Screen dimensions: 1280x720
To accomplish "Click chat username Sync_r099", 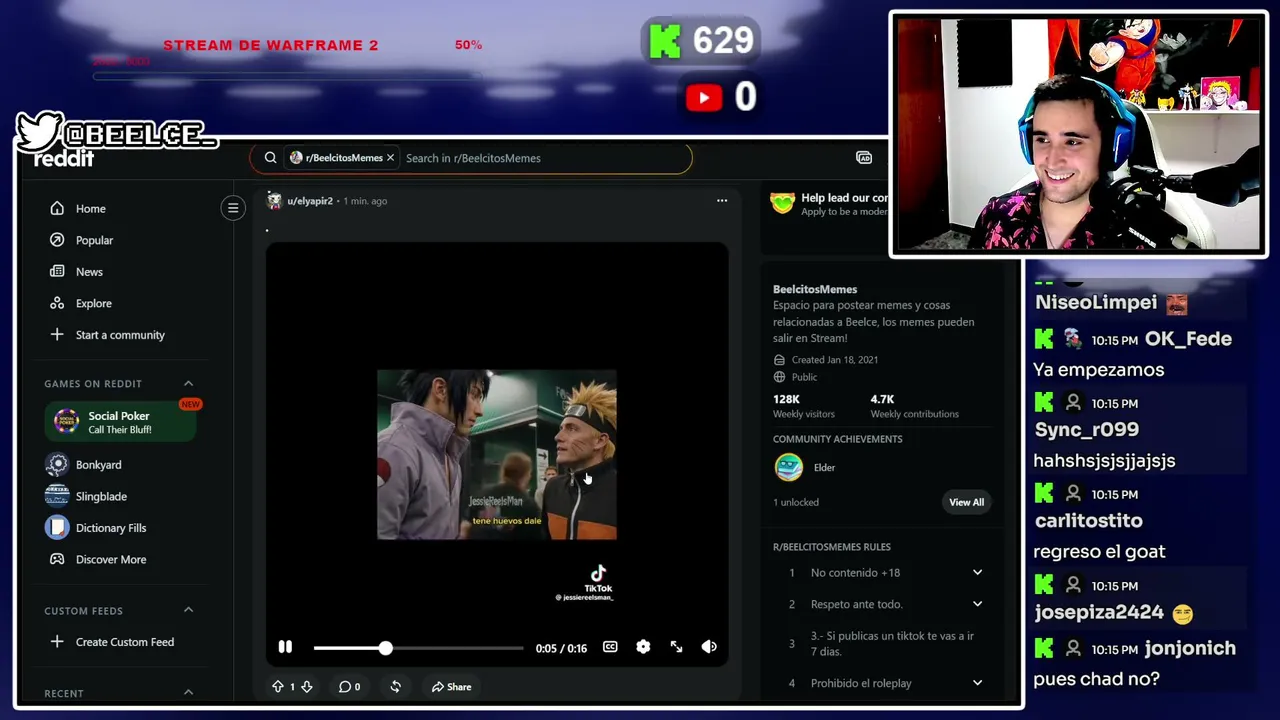I will [1087, 429].
